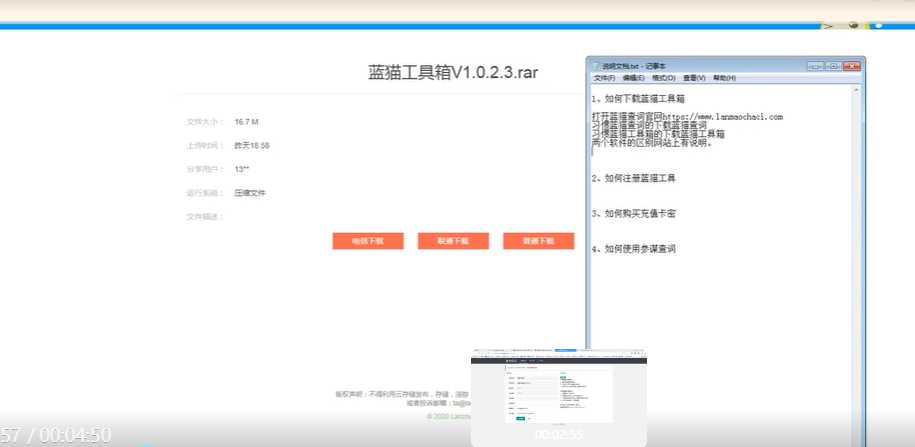Open the 查看(V) menu in Notepad
Viewport: 915px width, 447px height.
click(x=694, y=78)
